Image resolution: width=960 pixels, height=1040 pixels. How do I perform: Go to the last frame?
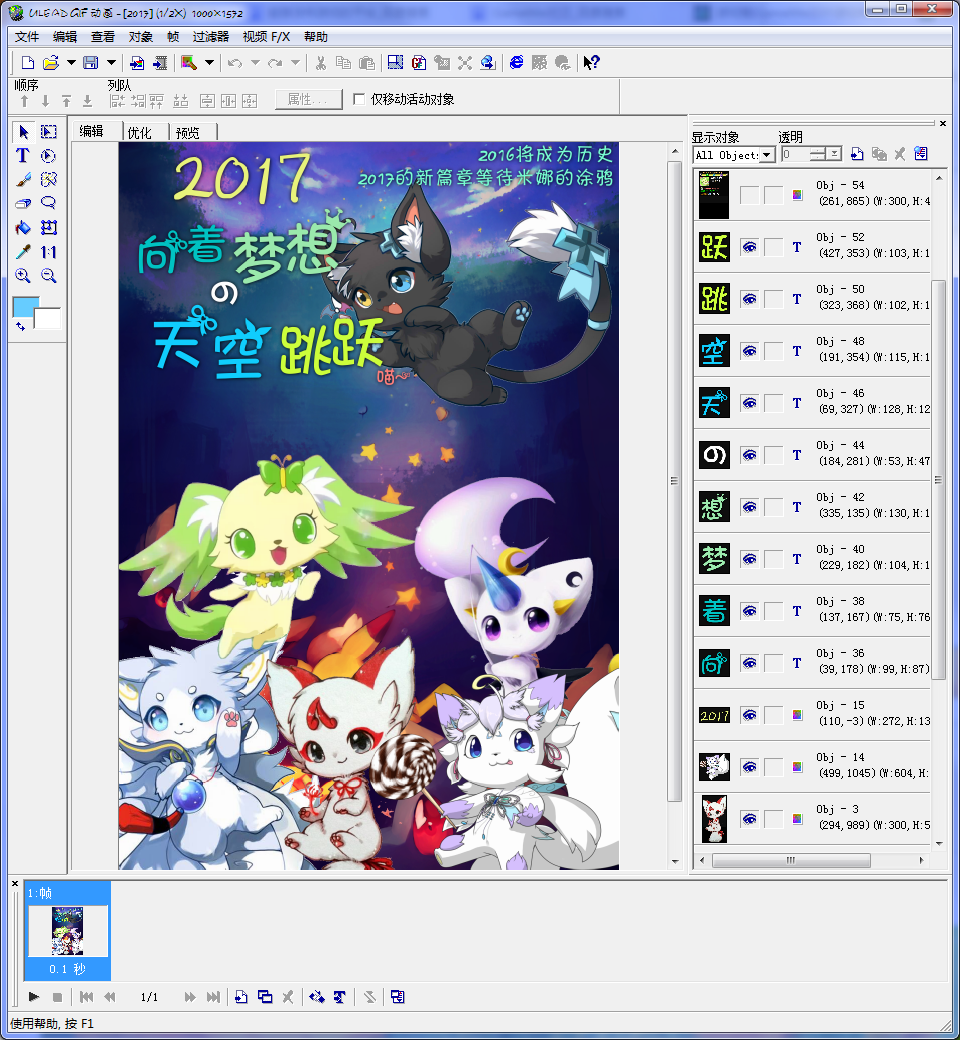point(213,997)
